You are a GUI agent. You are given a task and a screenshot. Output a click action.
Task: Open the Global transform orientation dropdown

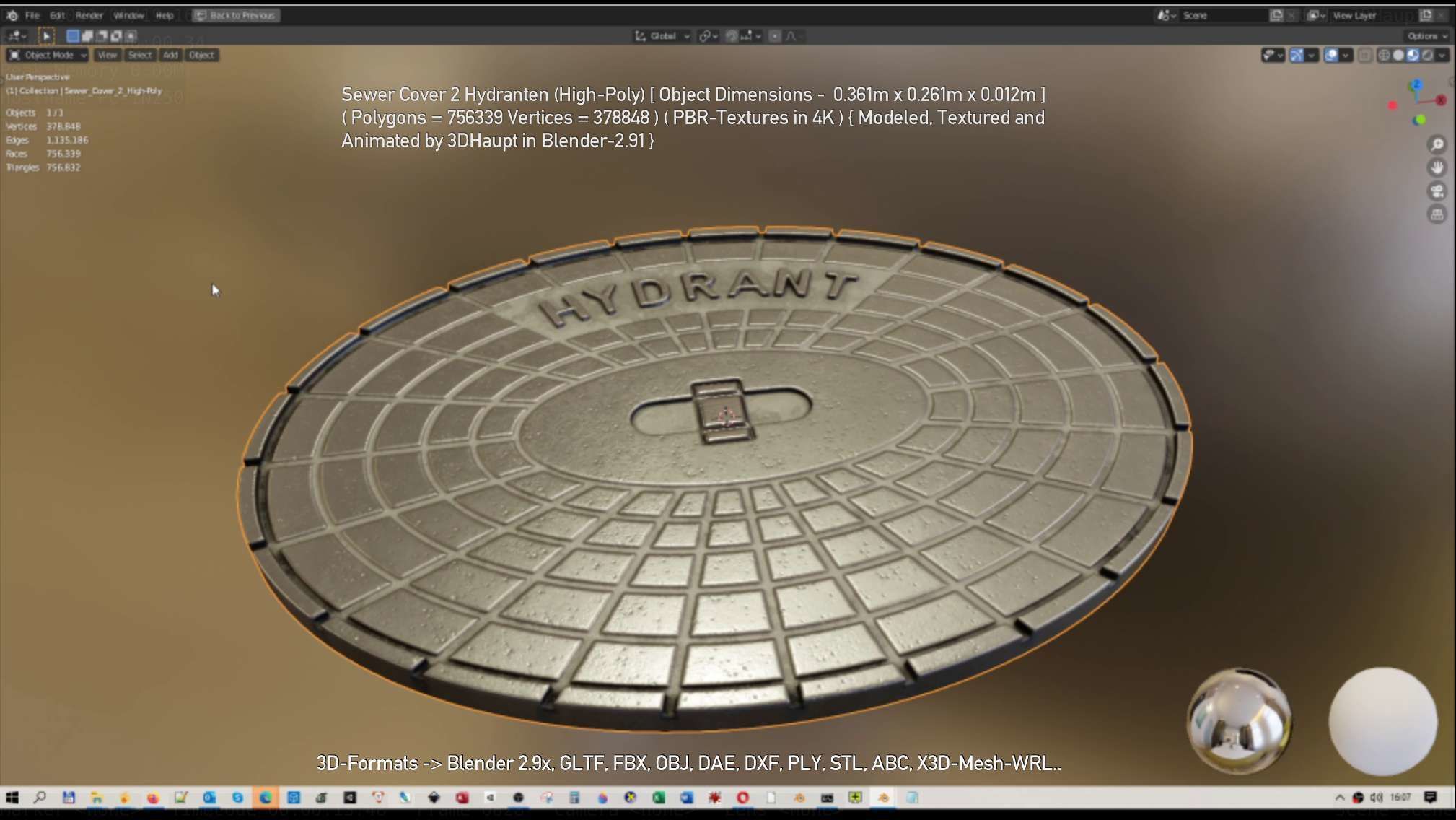[662, 36]
